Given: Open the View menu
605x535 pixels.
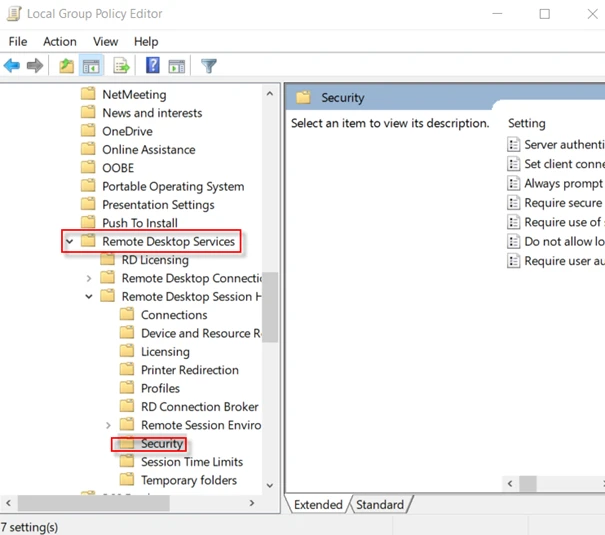Looking at the screenshot, I should (105, 41).
